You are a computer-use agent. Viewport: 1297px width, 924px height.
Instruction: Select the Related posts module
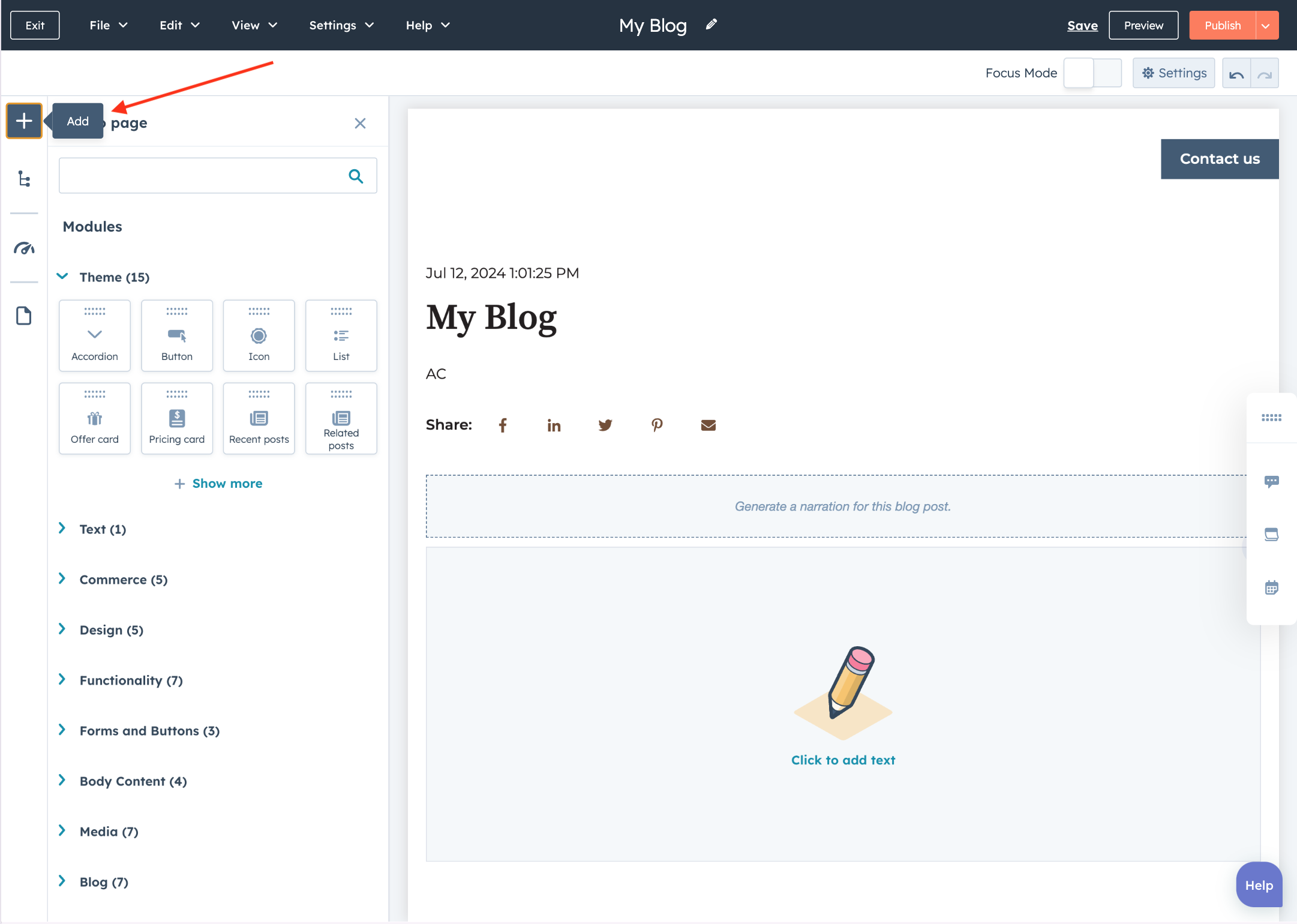click(x=341, y=418)
